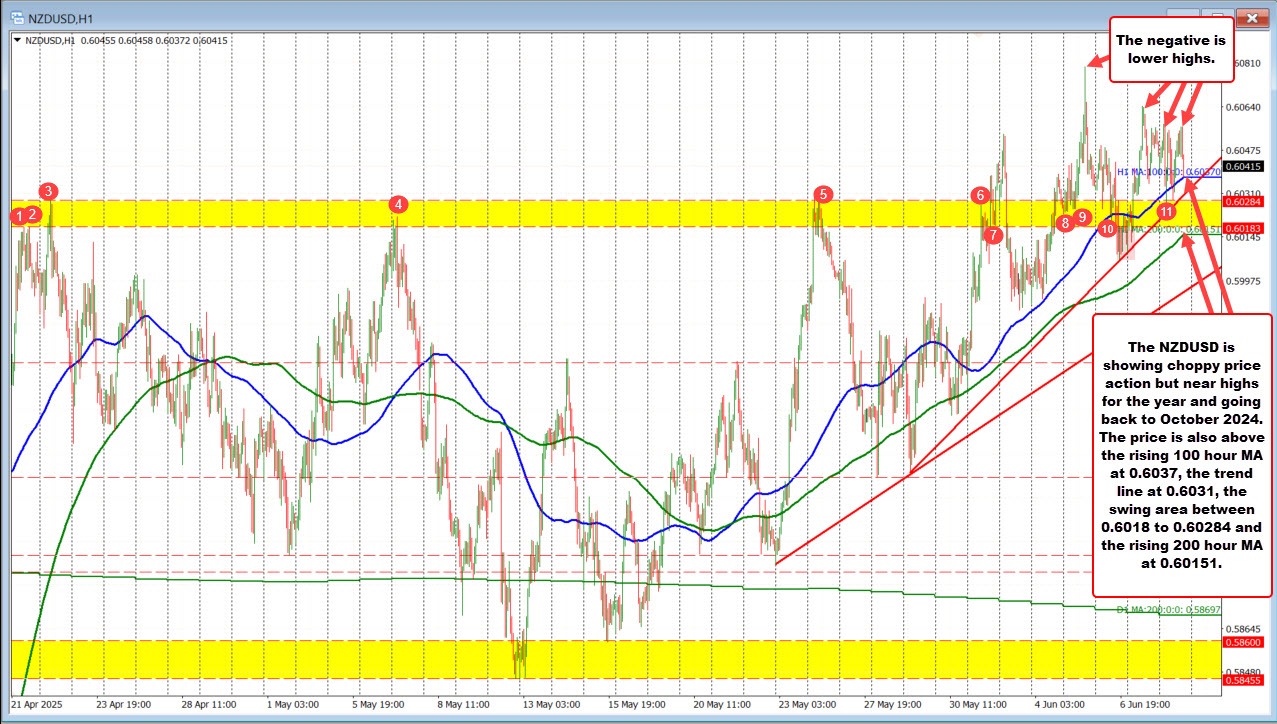
Task: Pick red circle marker number 6
Action: (980, 194)
